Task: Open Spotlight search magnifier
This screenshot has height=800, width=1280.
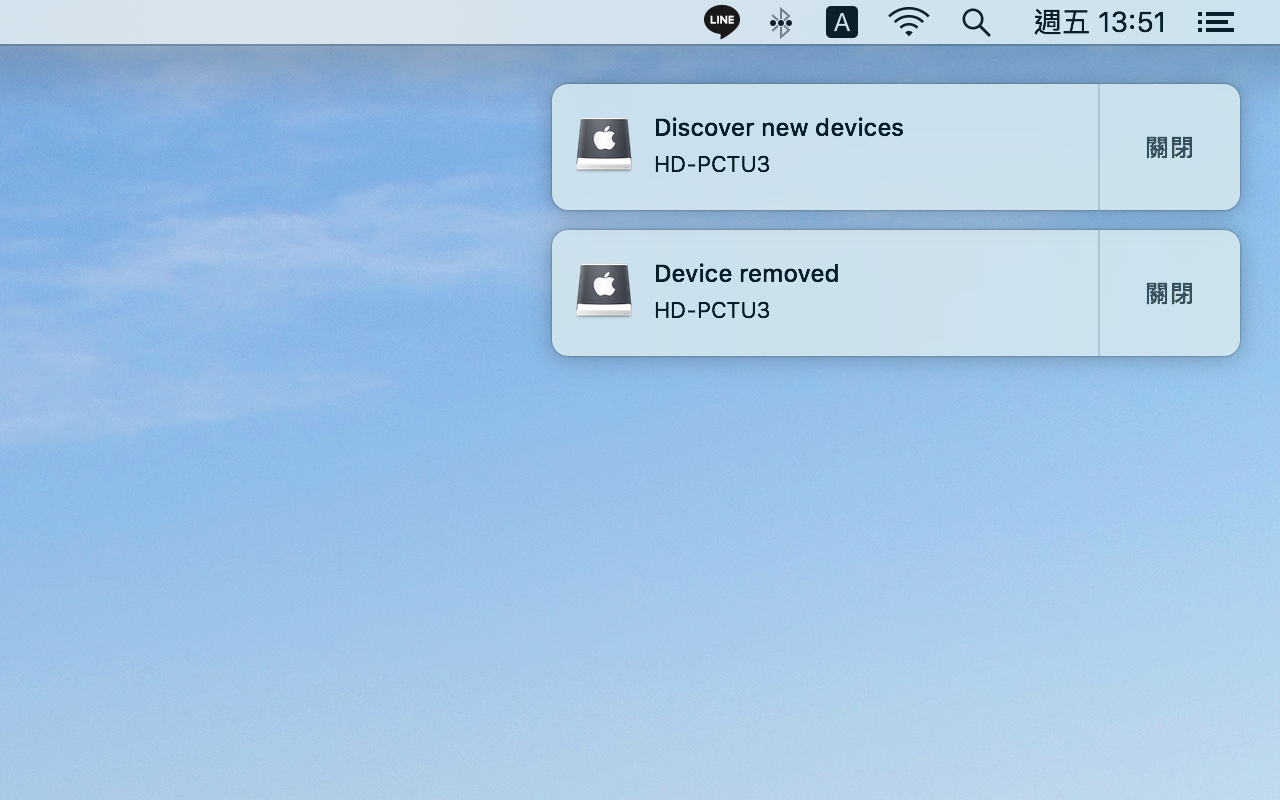Action: (x=976, y=22)
